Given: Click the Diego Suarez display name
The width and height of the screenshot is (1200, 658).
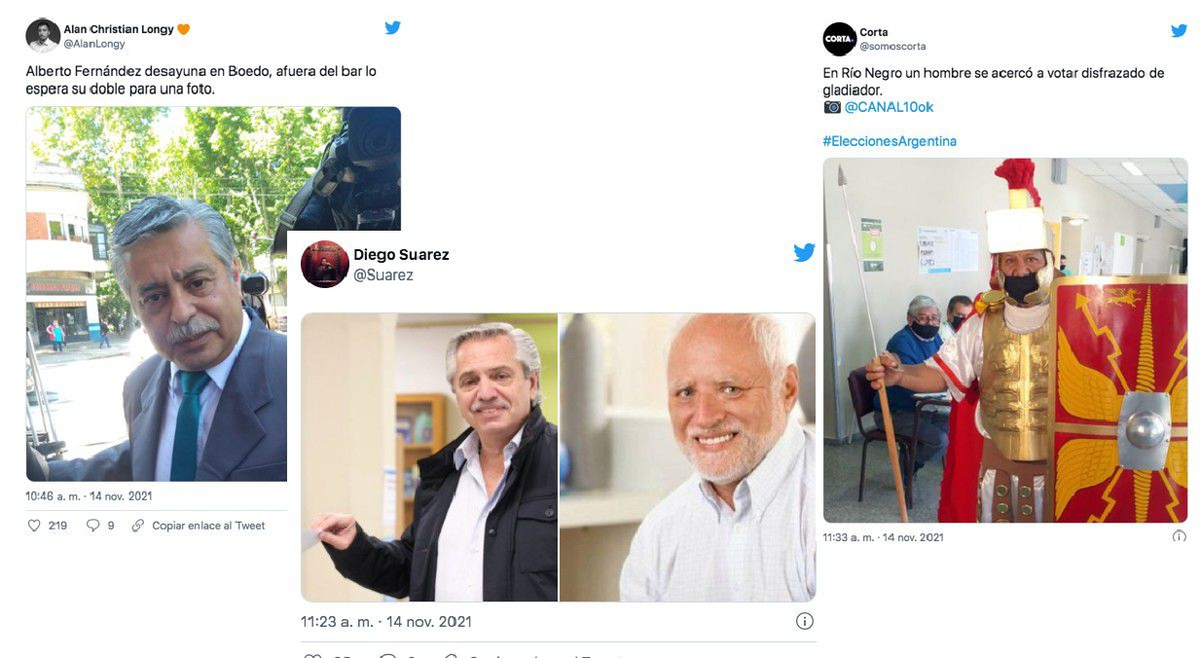Looking at the screenshot, I should pyautogui.click(x=401, y=254).
